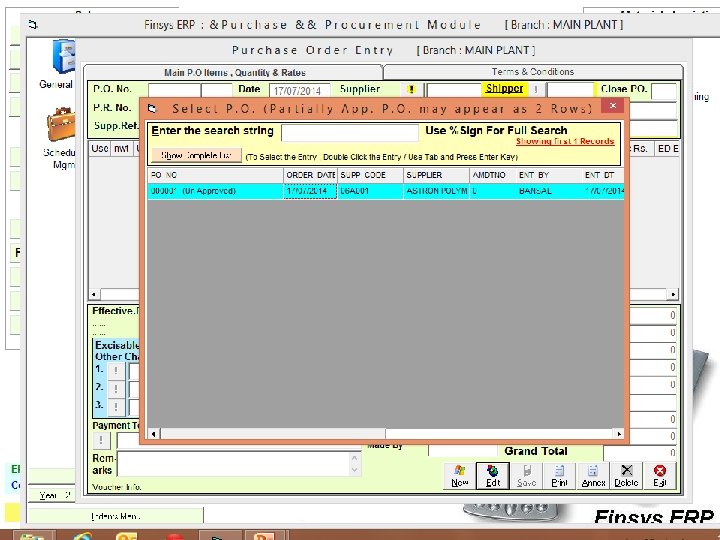Click the SUPPLIER column header
This screenshot has height=540, width=720.
click(x=436, y=175)
